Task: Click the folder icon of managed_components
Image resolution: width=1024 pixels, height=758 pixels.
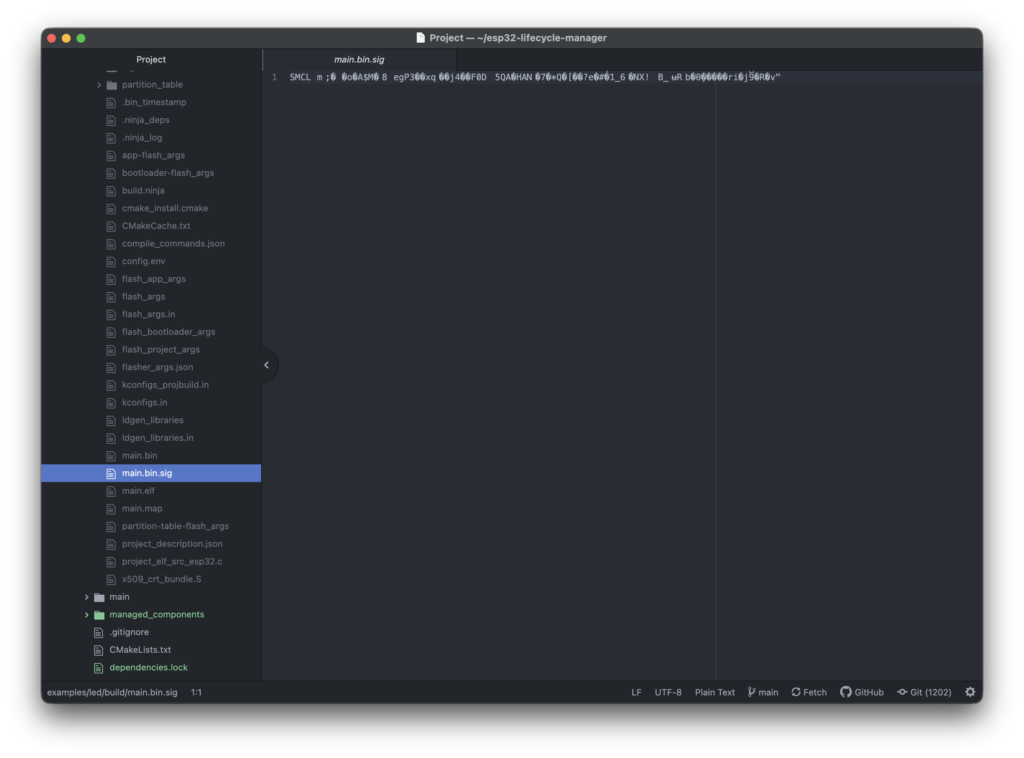Action: point(99,615)
